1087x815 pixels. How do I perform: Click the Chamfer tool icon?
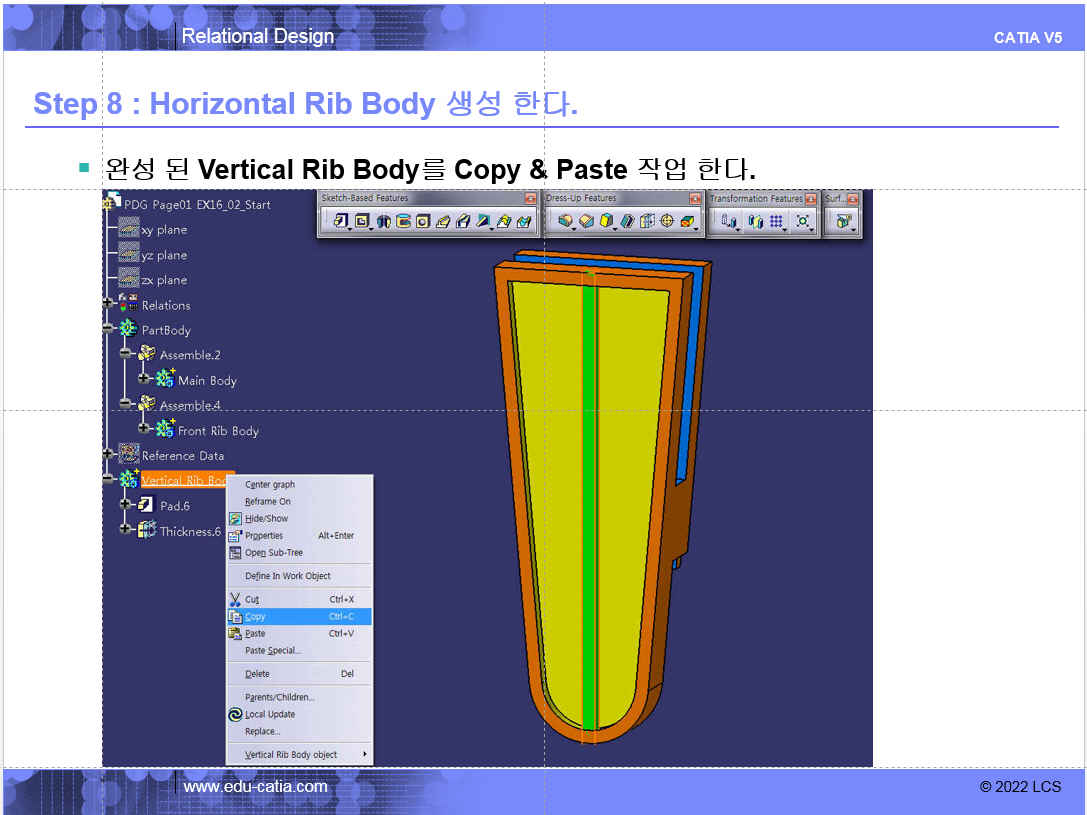point(586,221)
